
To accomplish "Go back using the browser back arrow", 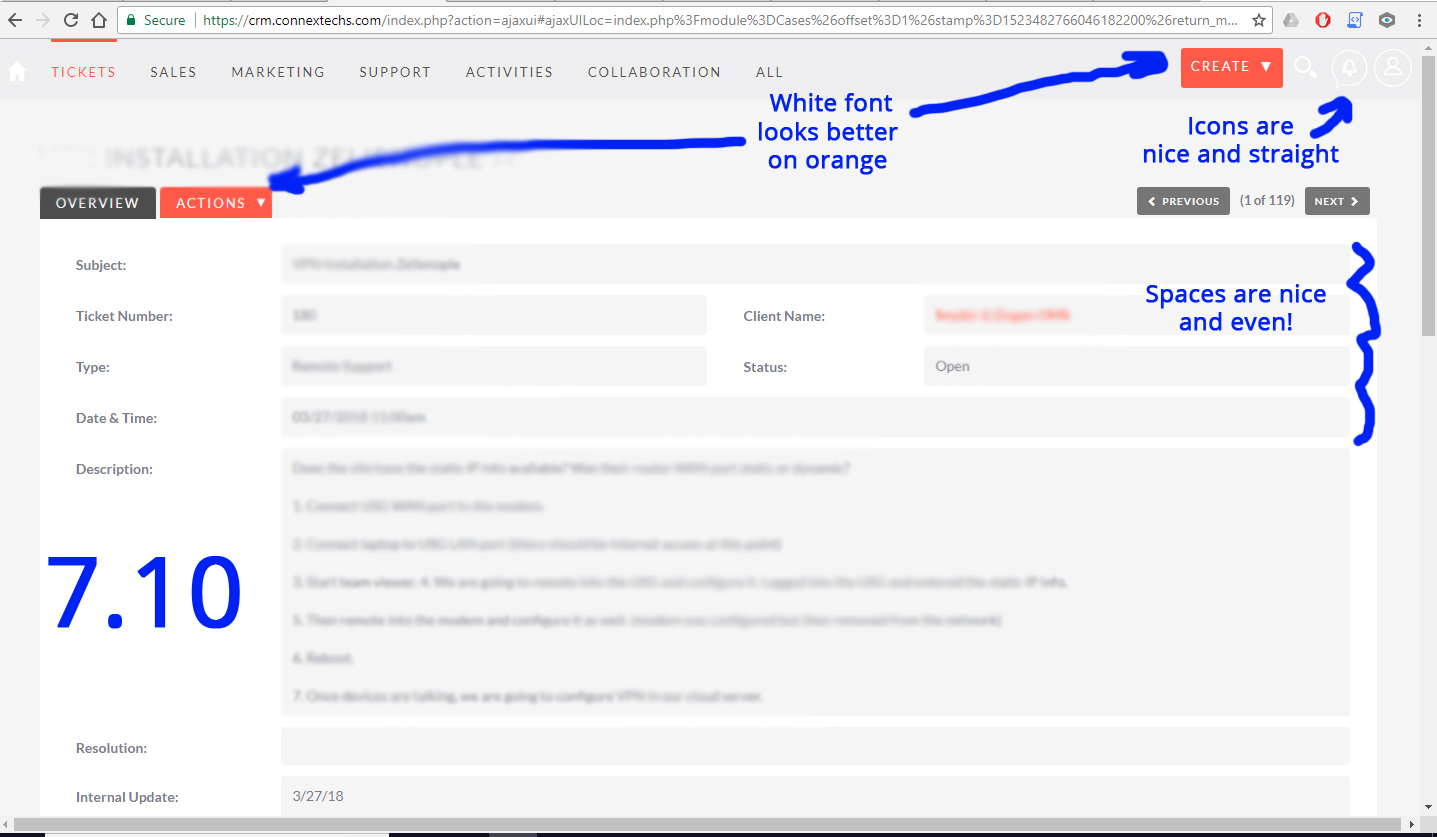I will [x=16, y=19].
